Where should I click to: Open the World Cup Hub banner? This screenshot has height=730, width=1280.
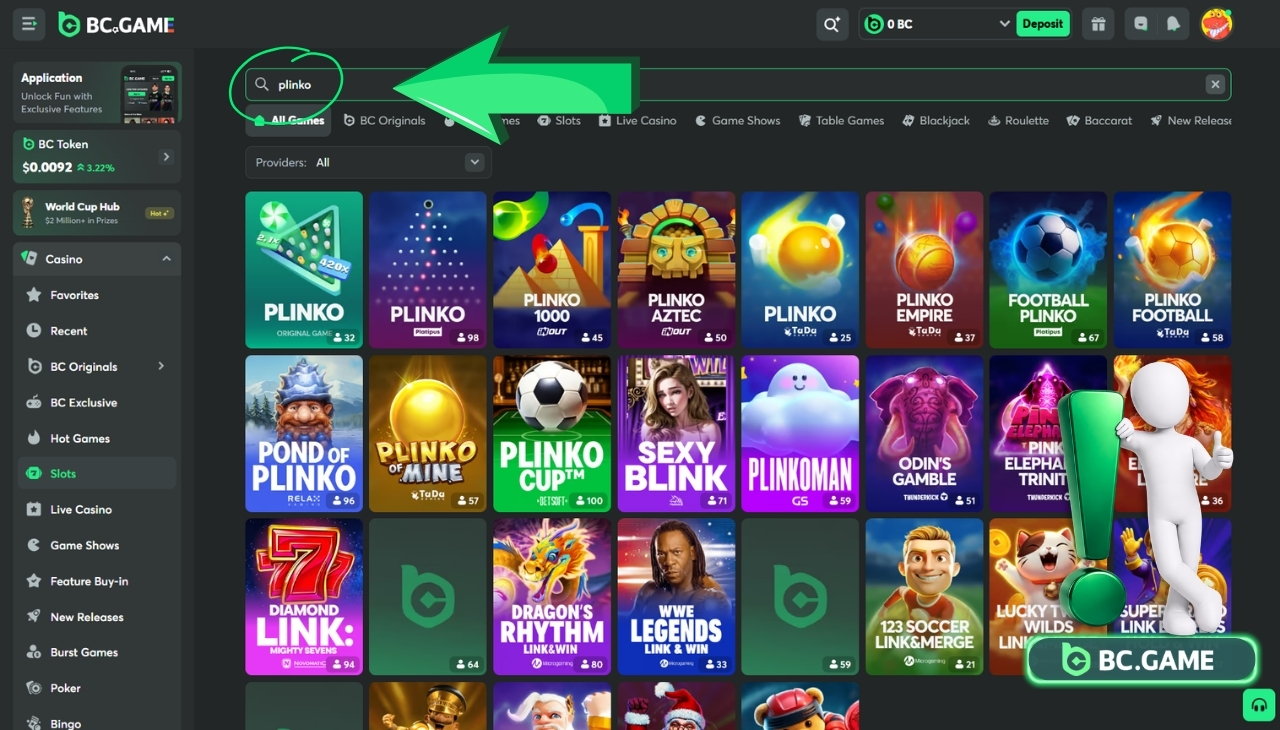[97, 213]
